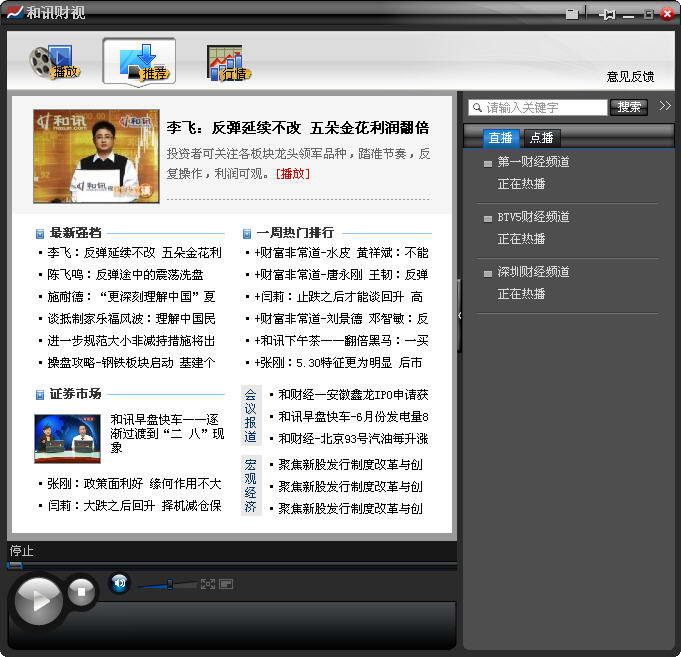Open headline 李飞：反弹延续不改 五朵金花利润翻倍
The image size is (681, 657).
pyautogui.click(x=298, y=128)
